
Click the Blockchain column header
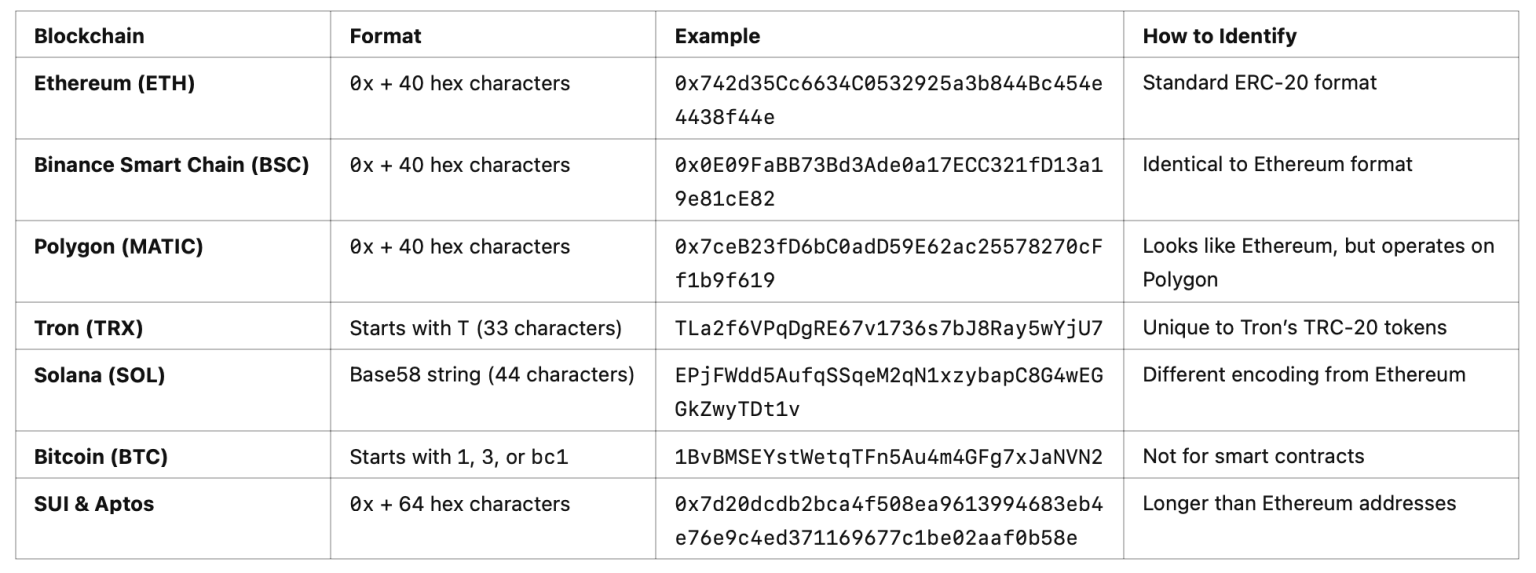click(89, 36)
